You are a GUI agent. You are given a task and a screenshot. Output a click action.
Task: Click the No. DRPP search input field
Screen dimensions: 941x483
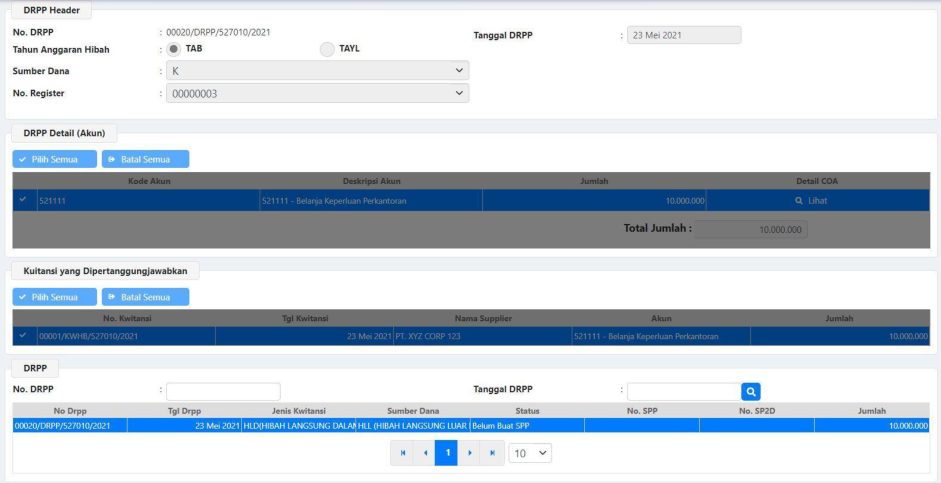pos(223,392)
